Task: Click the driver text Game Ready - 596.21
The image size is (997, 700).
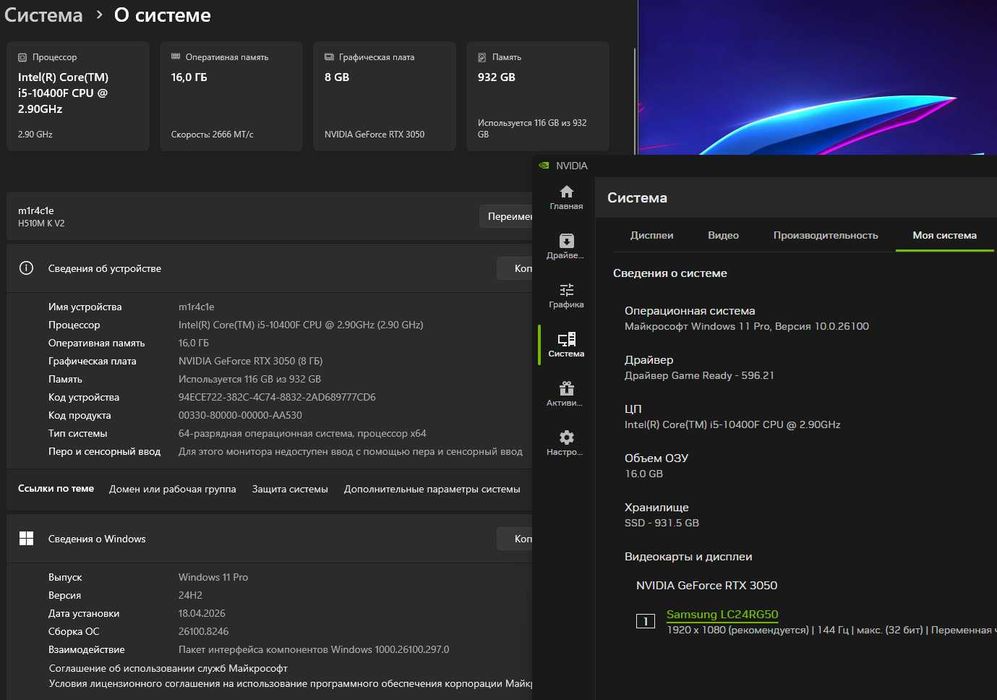Action: pos(699,375)
